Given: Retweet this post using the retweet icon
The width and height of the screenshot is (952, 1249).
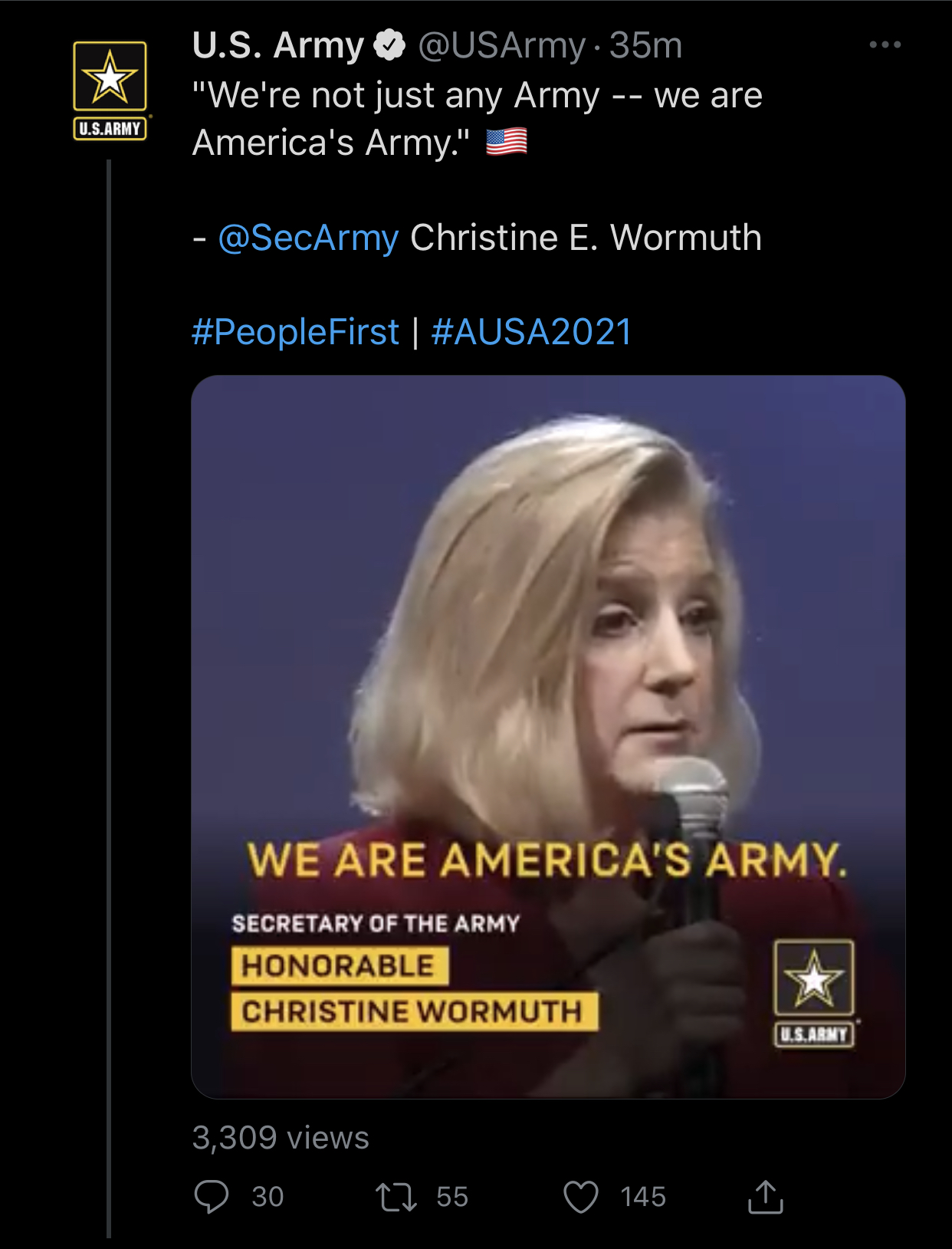Looking at the screenshot, I should coord(396,1197).
